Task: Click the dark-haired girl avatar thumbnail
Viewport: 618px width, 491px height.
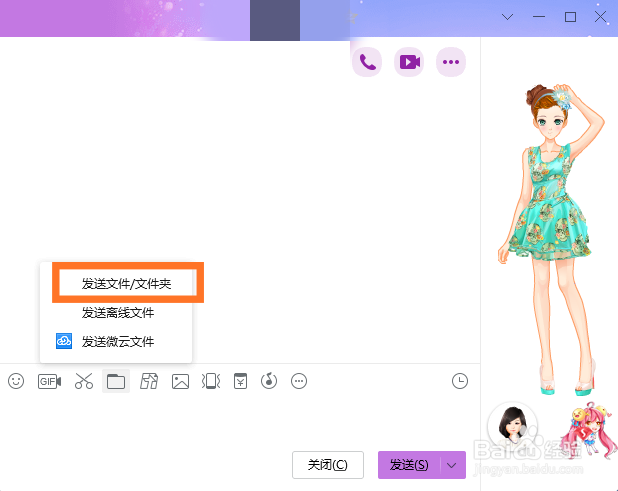Action: pyautogui.click(x=513, y=425)
